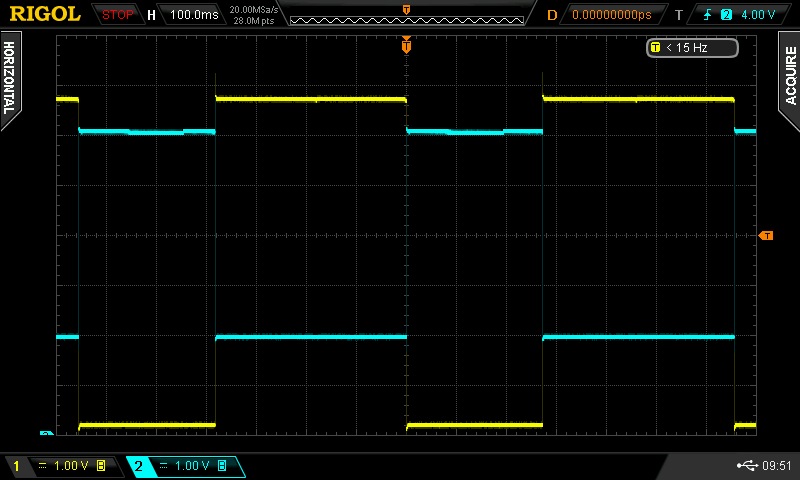This screenshot has width=800, height=480.
Task: Click the 4.00 V trigger level value
Action: tap(757, 15)
